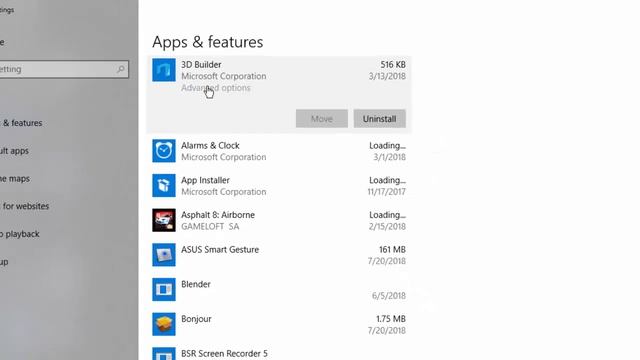Click the Uninstall button for 3D Builder

(380, 119)
